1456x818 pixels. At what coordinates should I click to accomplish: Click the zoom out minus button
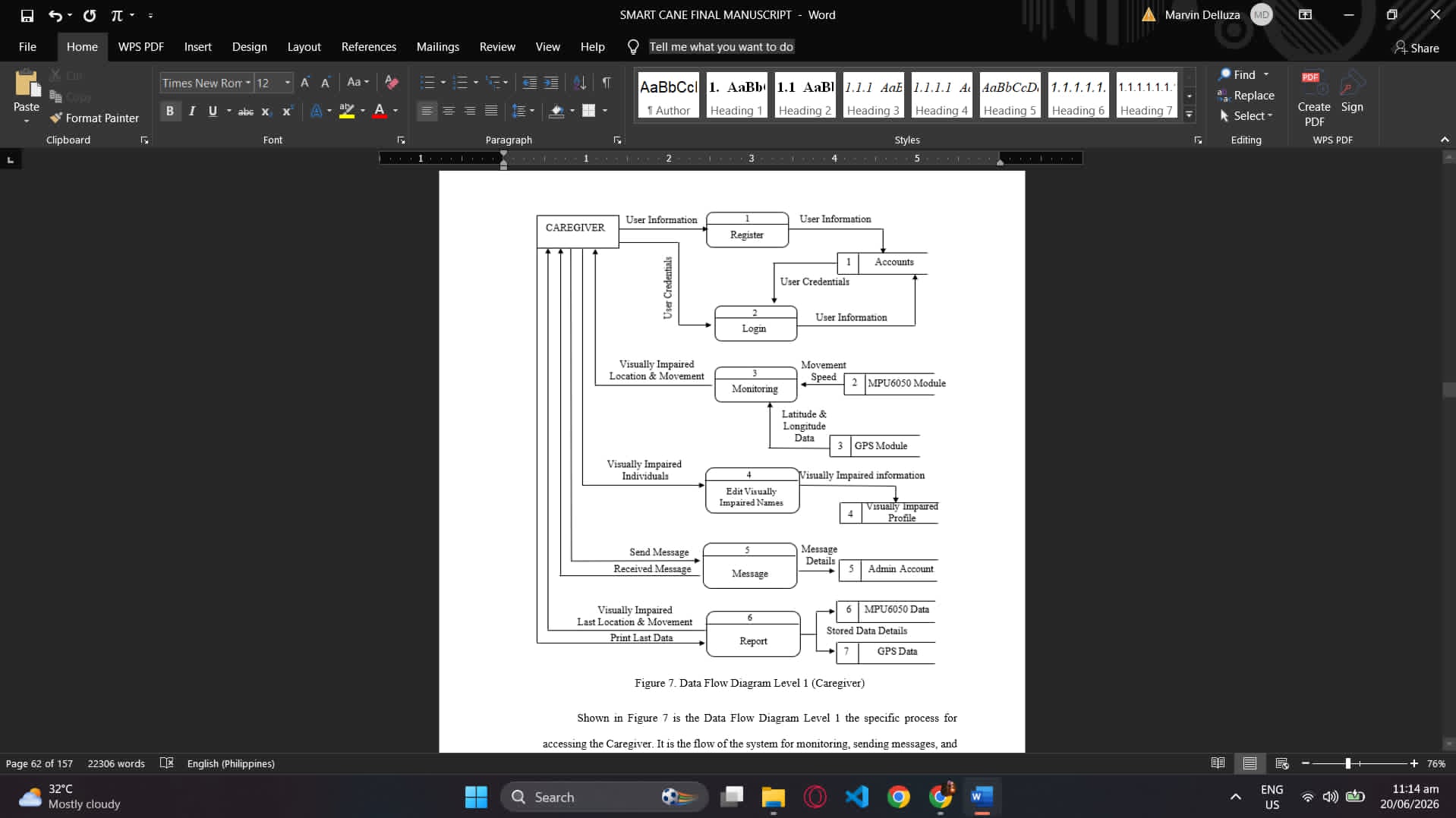[1306, 763]
